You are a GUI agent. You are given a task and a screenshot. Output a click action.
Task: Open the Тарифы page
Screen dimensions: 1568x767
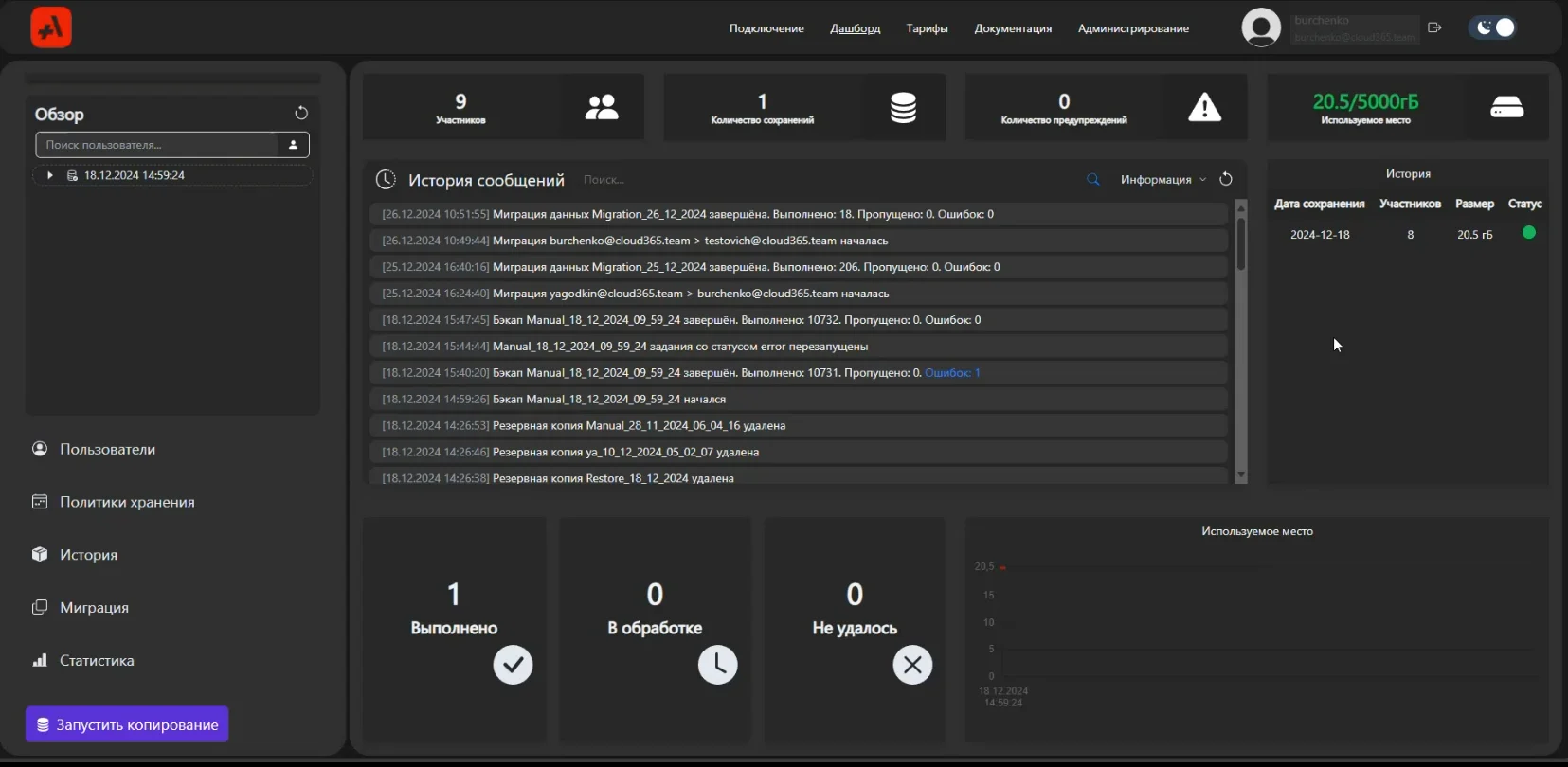click(x=927, y=28)
